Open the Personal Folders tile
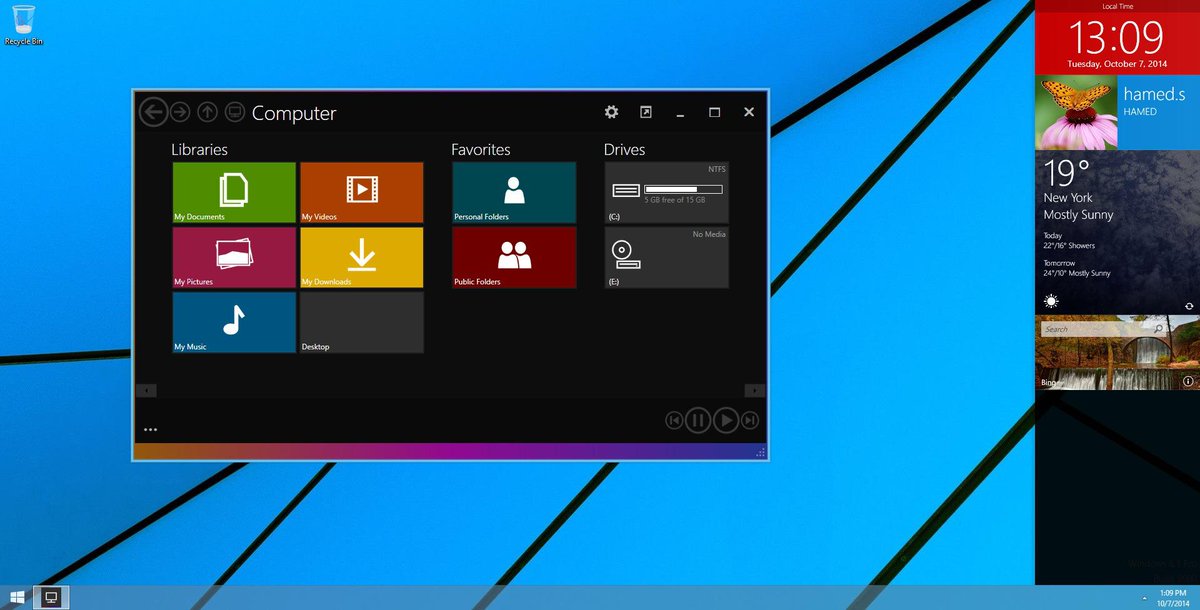1200x610 pixels. 514,192
